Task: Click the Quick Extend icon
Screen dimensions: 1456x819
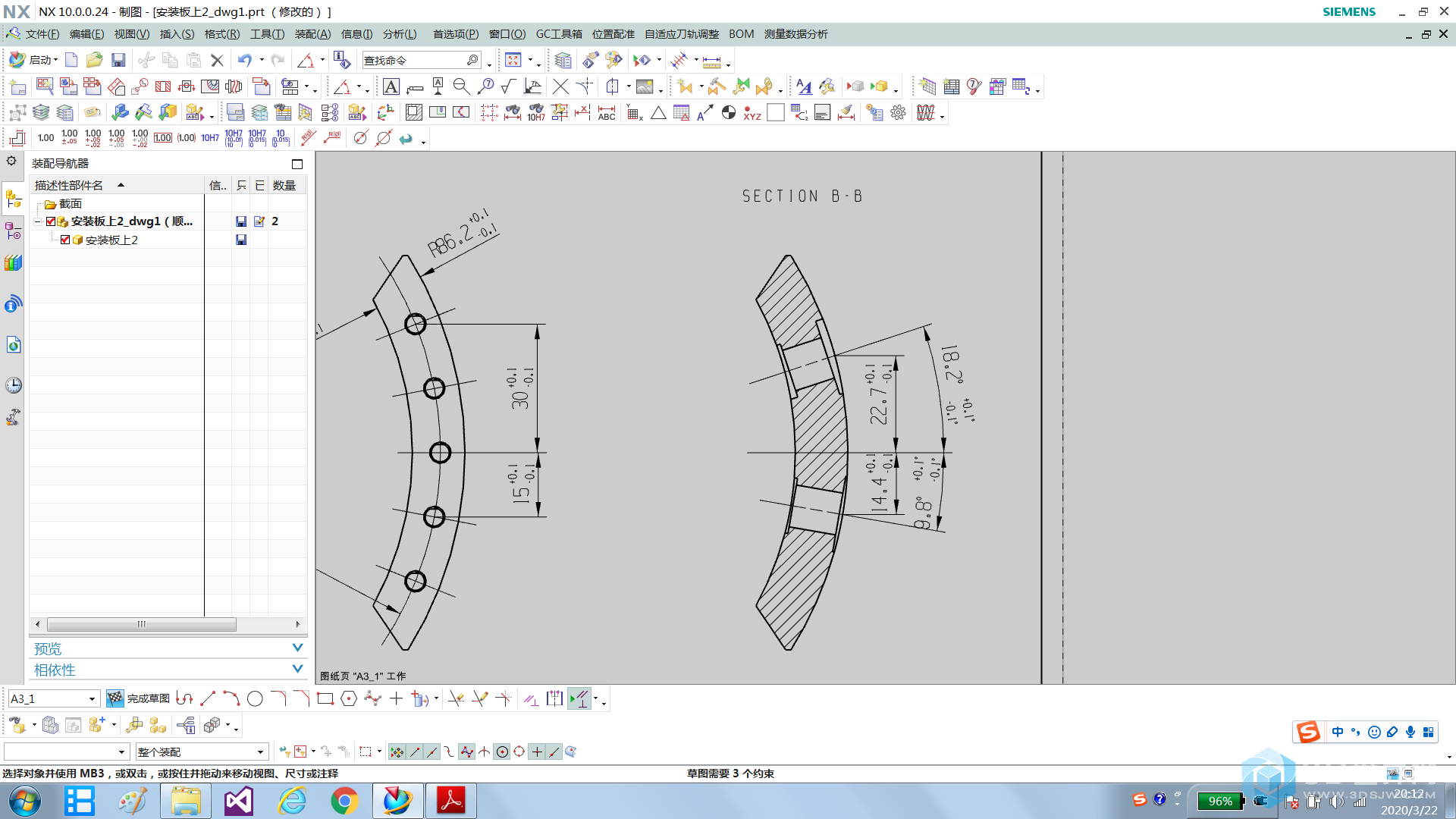Action: click(x=479, y=698)
